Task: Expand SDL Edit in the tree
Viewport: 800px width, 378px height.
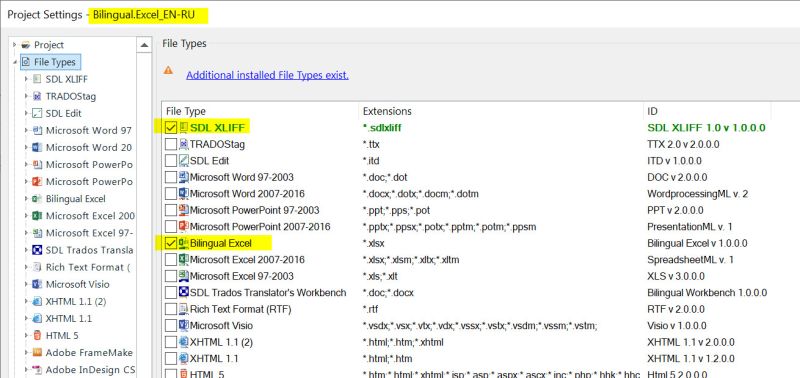Action: coord(26,113)
